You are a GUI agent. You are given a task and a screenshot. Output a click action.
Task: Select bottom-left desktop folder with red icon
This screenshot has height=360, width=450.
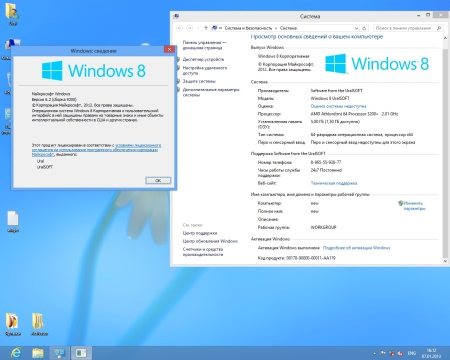coord(13,325)
